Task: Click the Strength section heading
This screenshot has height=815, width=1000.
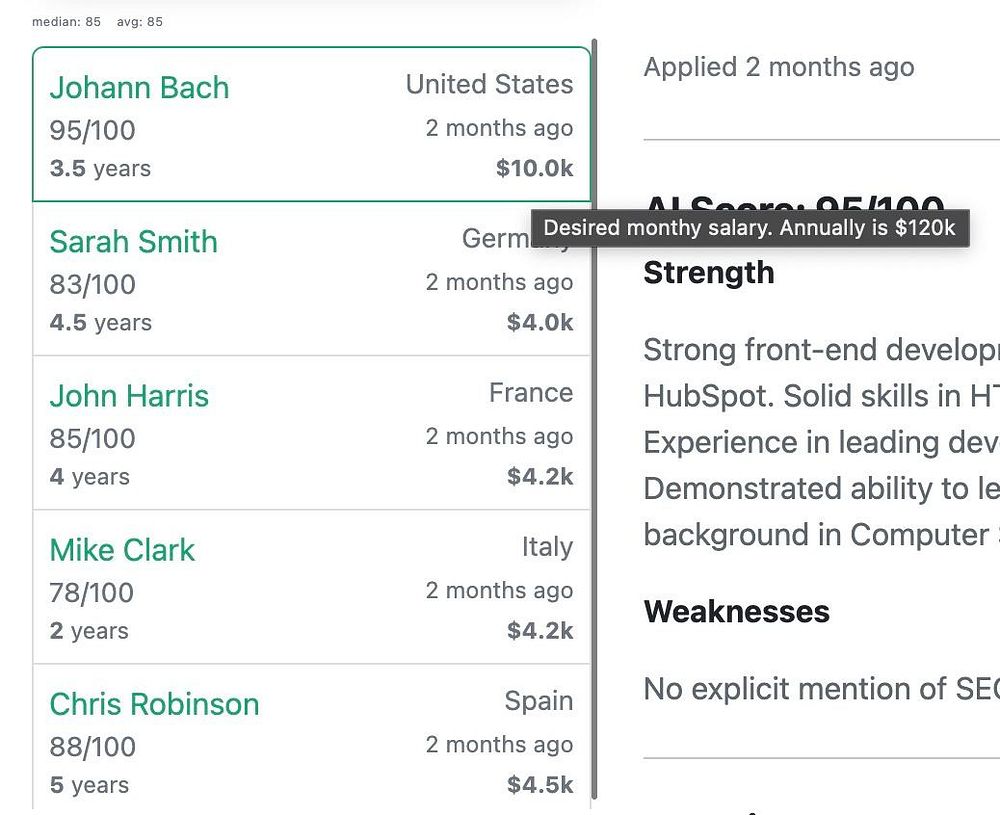Action: coord(708,272)
